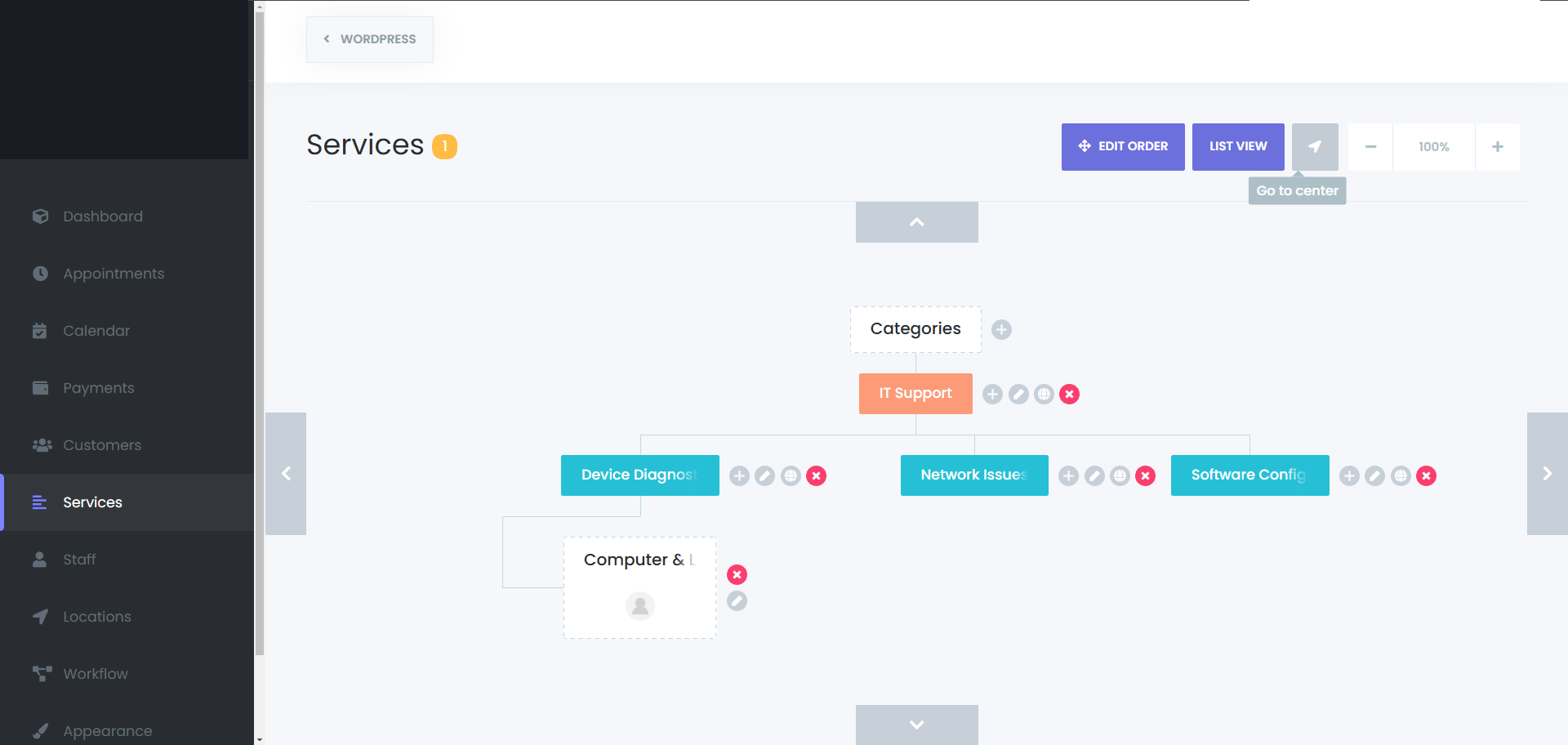
Task: Add item under Device Diagnostics category
Action: click(x=739, y=476)
